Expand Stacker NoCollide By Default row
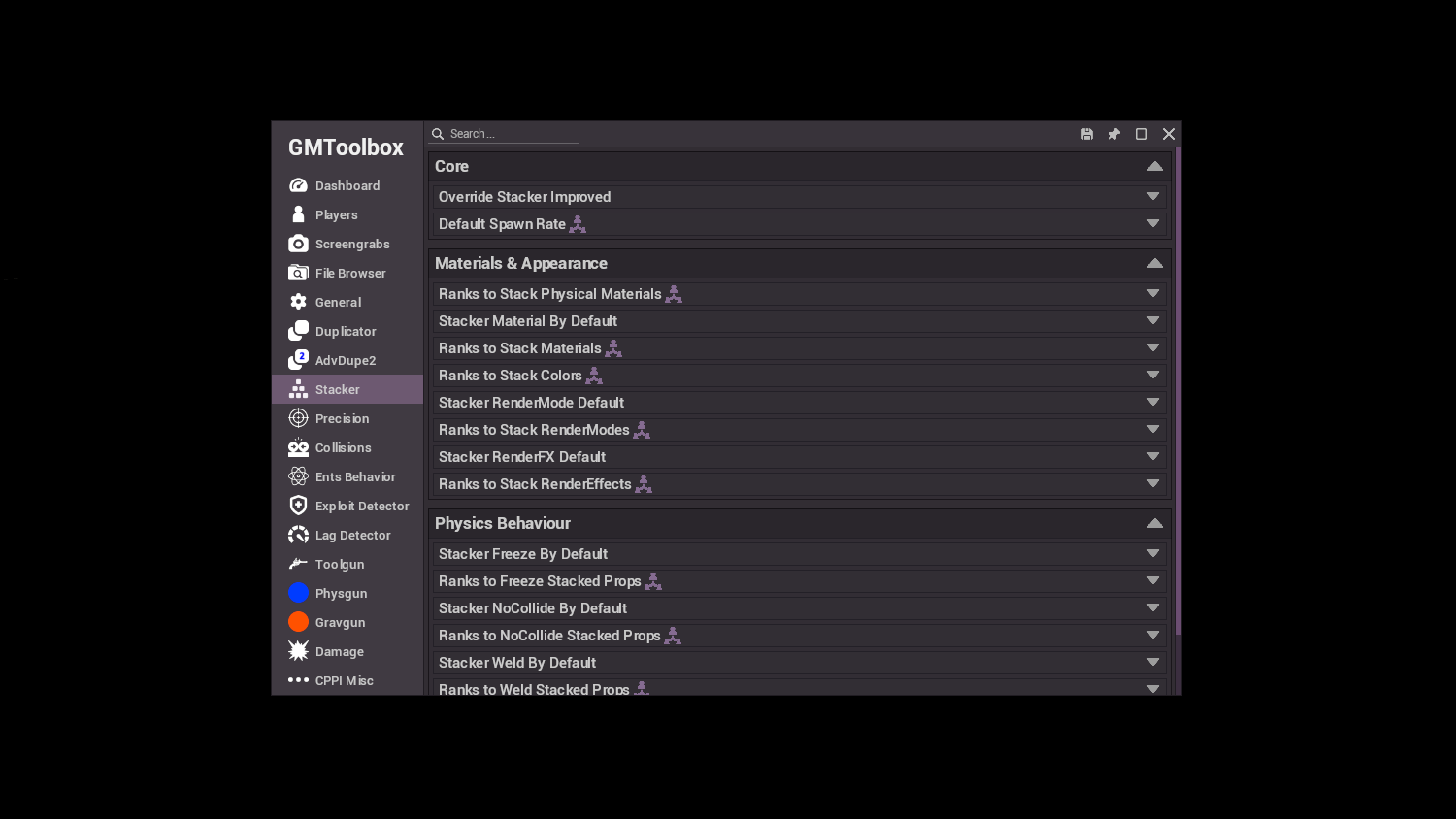Screen dimensions: 1456x819 click(x=1153, y=608)
